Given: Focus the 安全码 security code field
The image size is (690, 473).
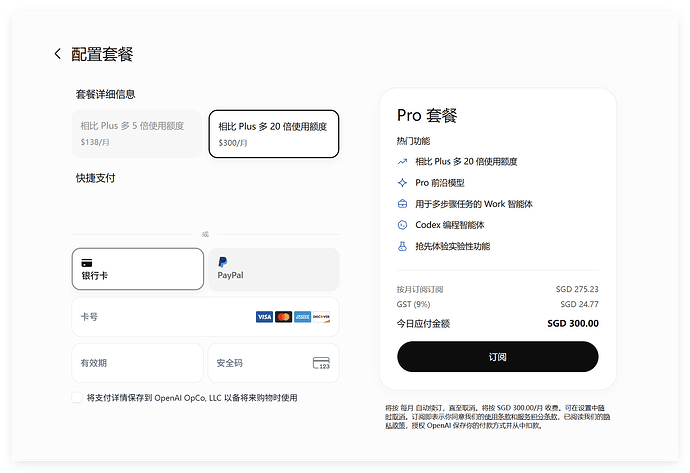Looking at the screenshot, I should tap(274, 363).
